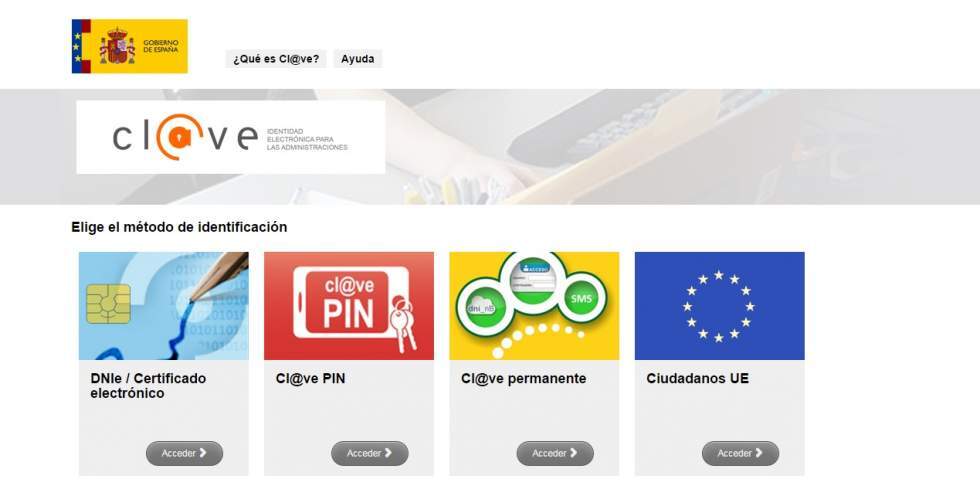This screenshot has width=980, height=496.
Task: Click Acceder under Cl@ve permanente
Action: pos(555,454)
